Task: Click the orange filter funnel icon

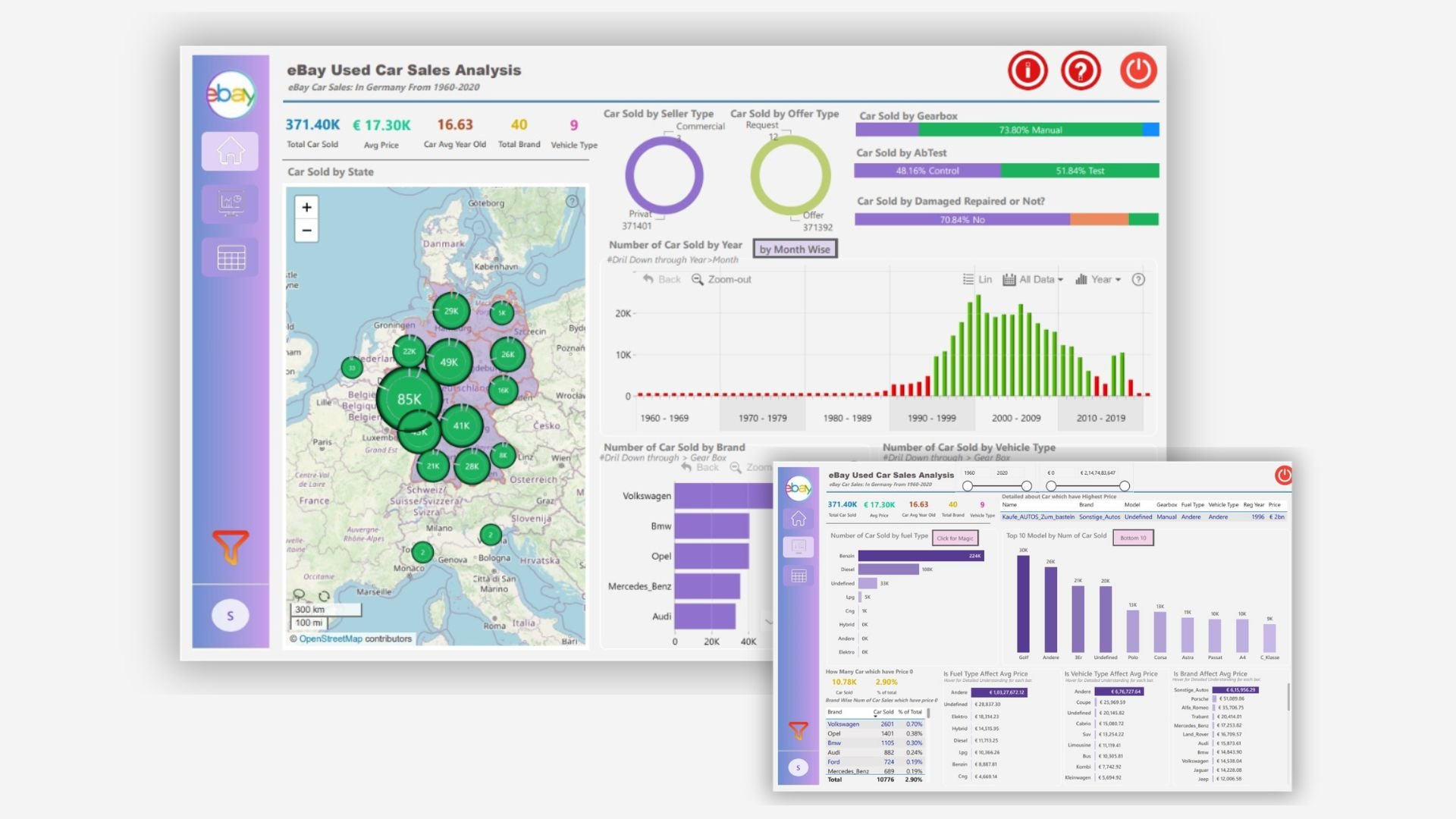Action: pos(230,546)
